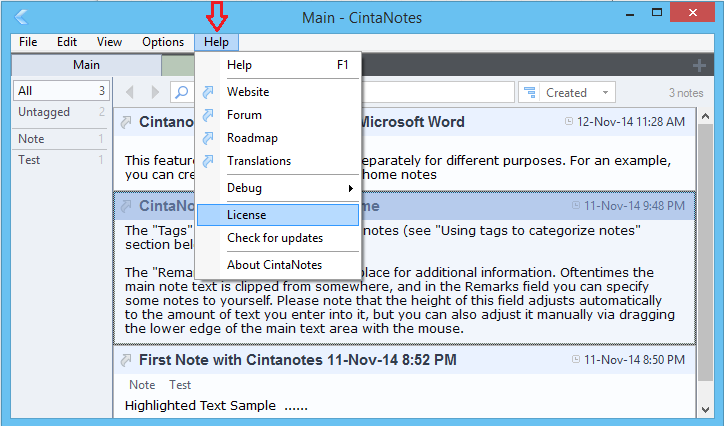Image resolution: width=724 pixels, height=426 pixels.
Task: Click link icon on First Note
Action: tap(126, 360)
